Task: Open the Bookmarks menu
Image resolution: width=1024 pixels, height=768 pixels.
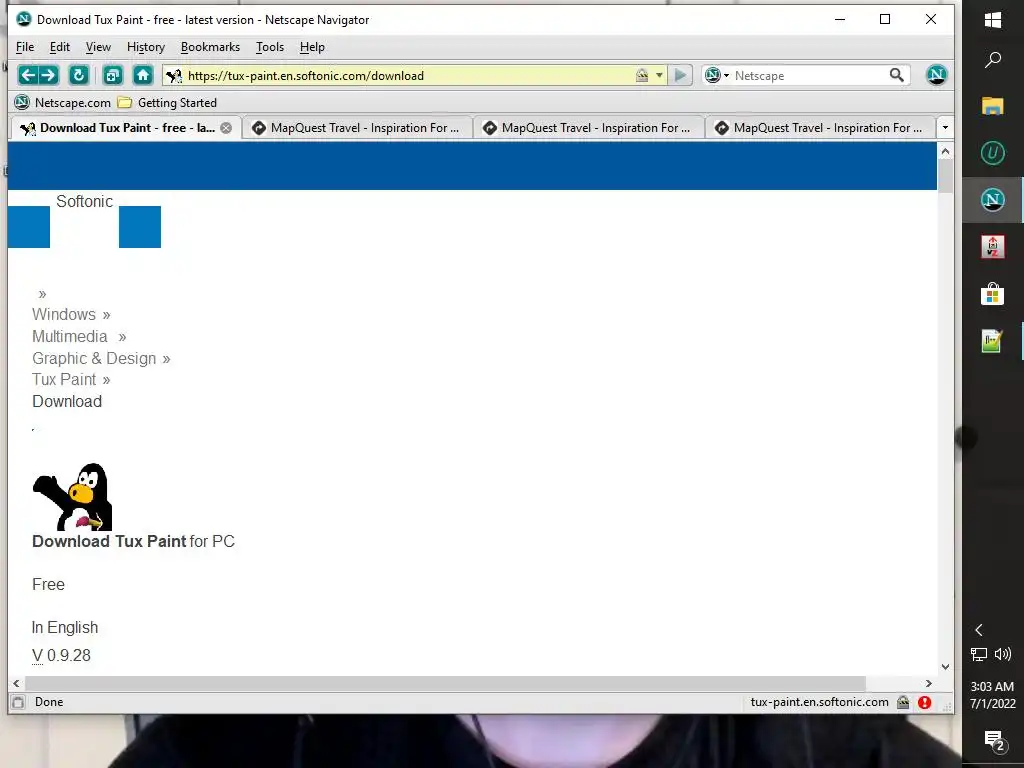Action: 210,47
